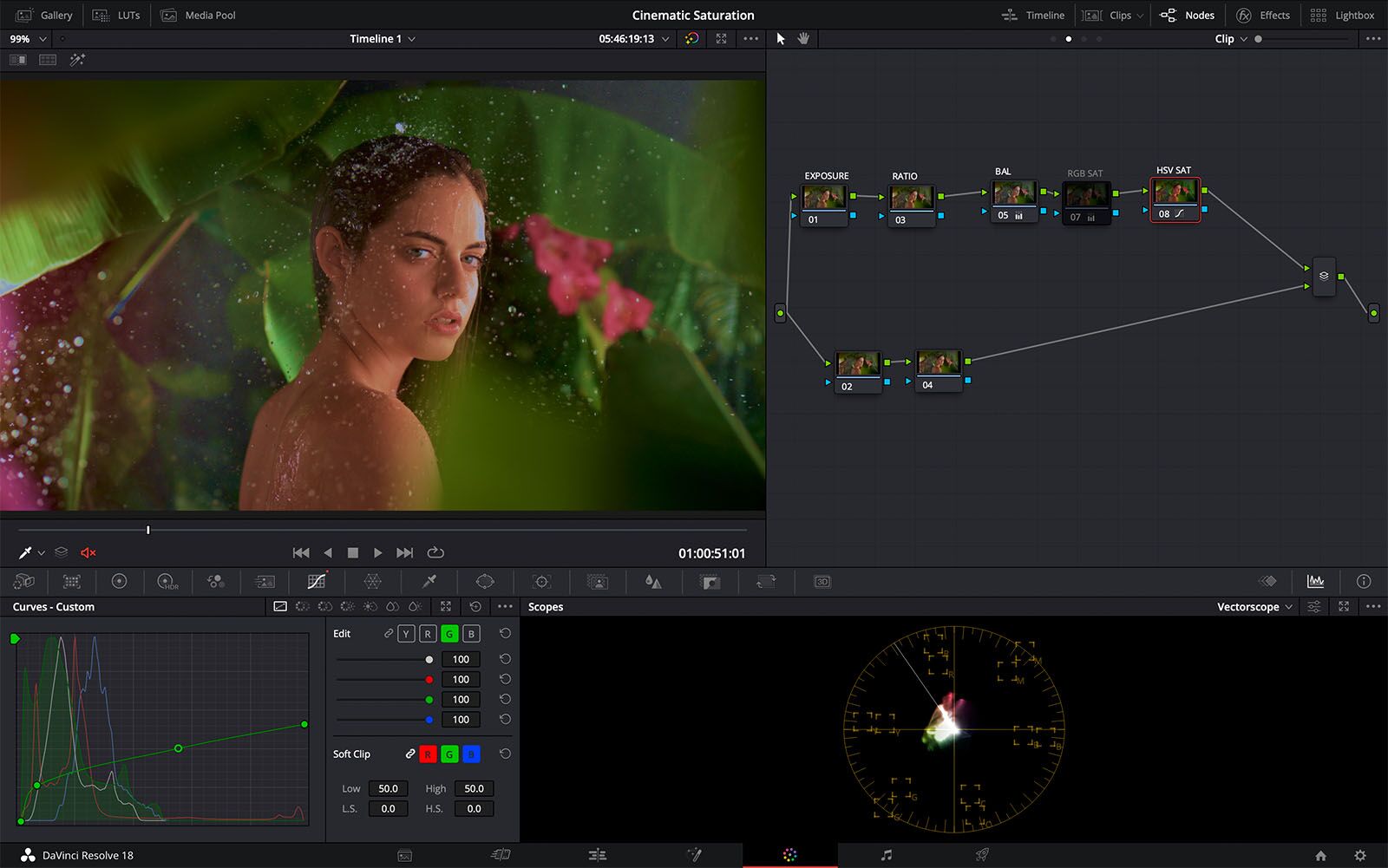The height and width of the screenshot is (868, 1388).
Task: Open the LUTs browser
Action: [x=117, y=15]
